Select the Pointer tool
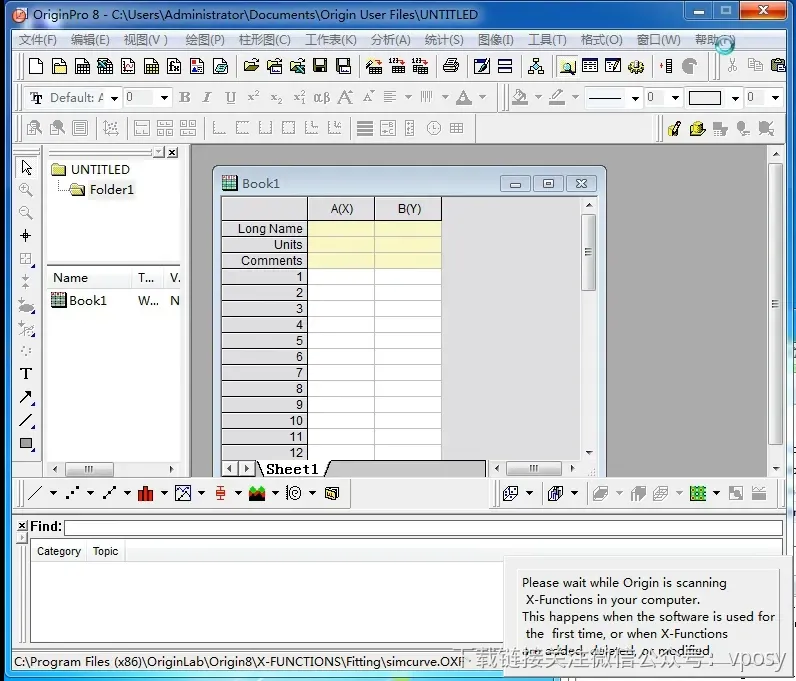The height and width of the screenshot is (681, 796). 26,168
